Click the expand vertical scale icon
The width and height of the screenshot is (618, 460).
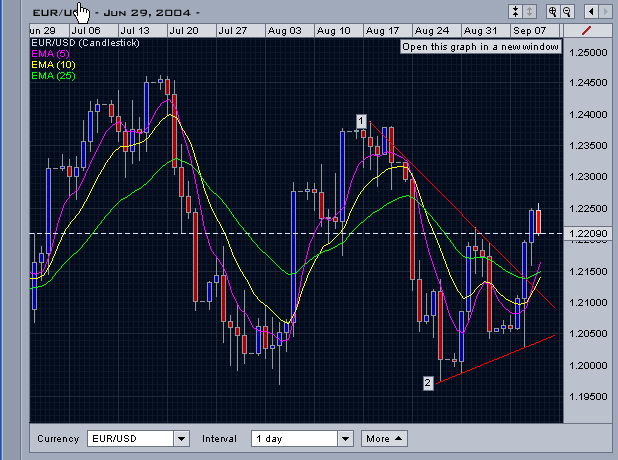pos(529,12)
